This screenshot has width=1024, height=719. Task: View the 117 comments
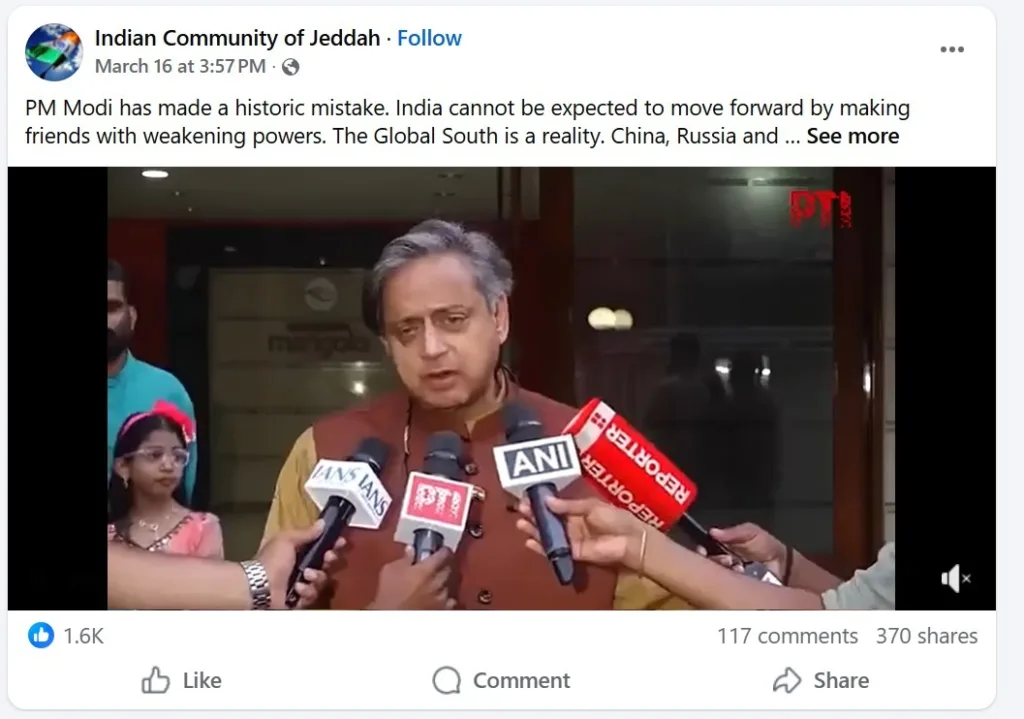[788, 636]
